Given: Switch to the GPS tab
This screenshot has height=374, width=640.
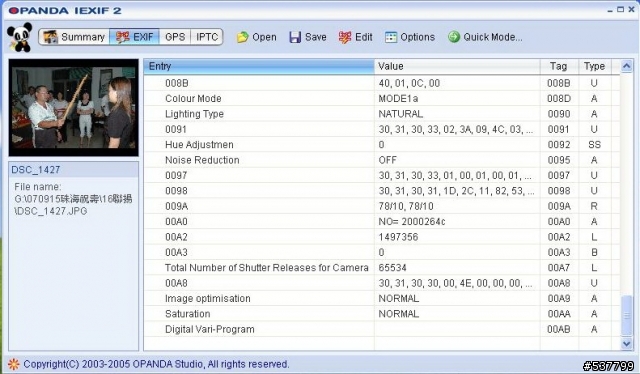Looking at the screenshot, I should pos(175,37).
